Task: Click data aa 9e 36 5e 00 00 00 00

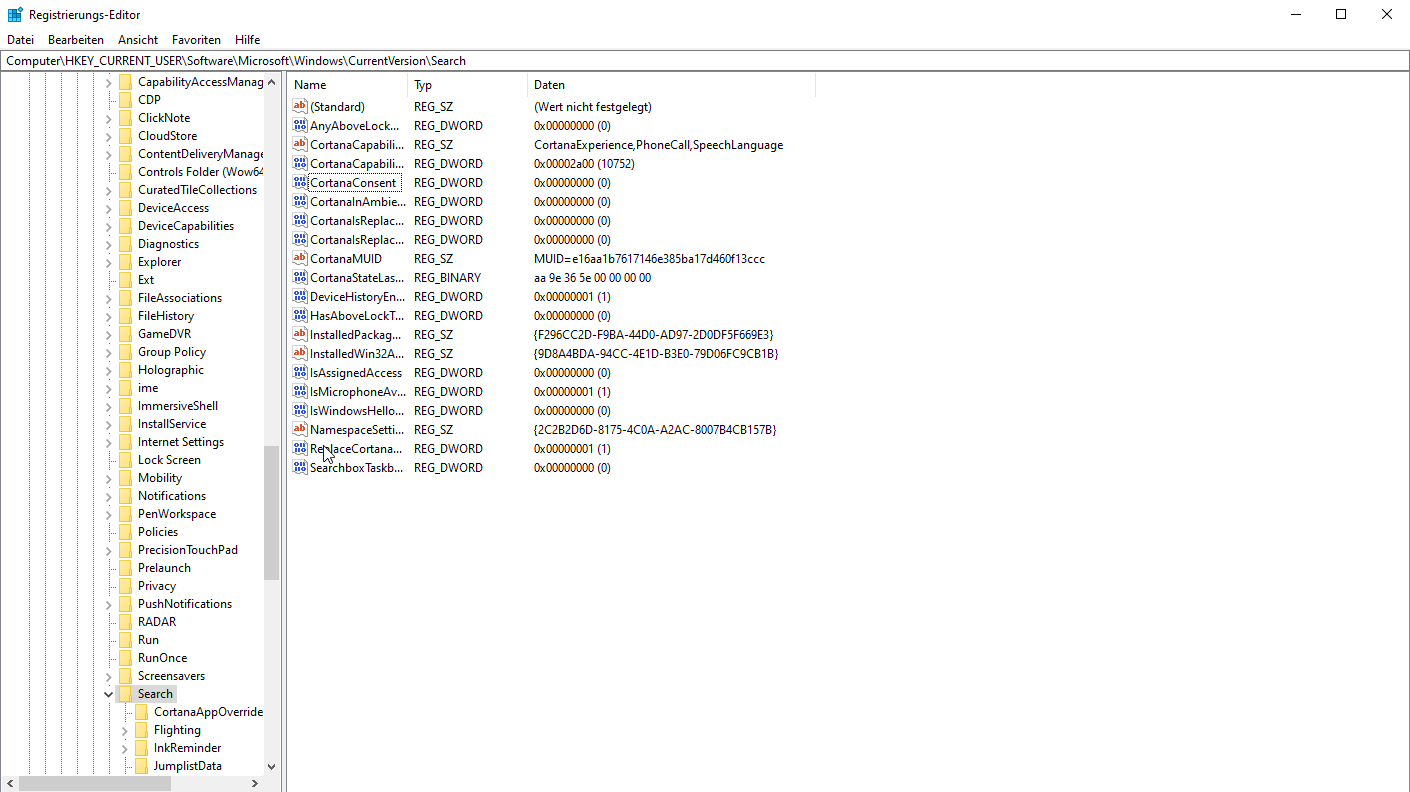Action: [x=592, y=278]
